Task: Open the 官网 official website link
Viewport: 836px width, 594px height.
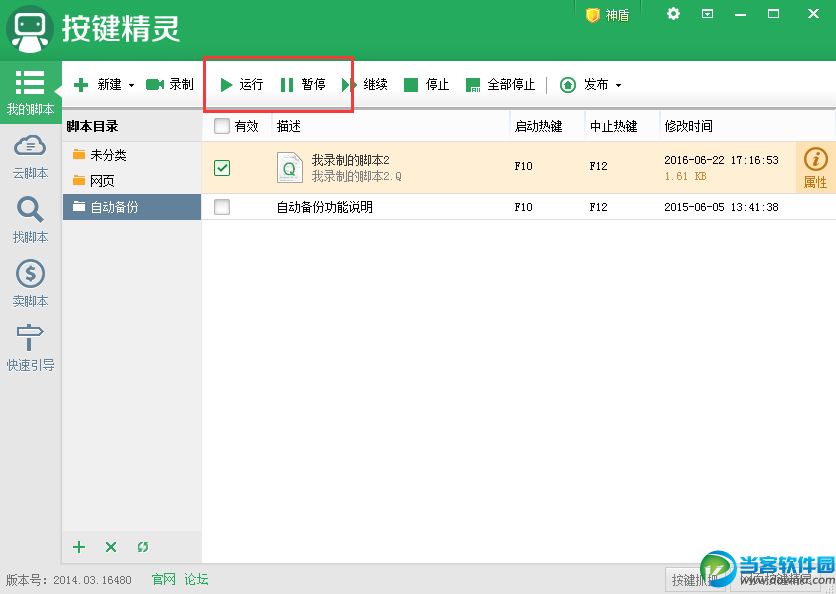Action: (163, 579)
